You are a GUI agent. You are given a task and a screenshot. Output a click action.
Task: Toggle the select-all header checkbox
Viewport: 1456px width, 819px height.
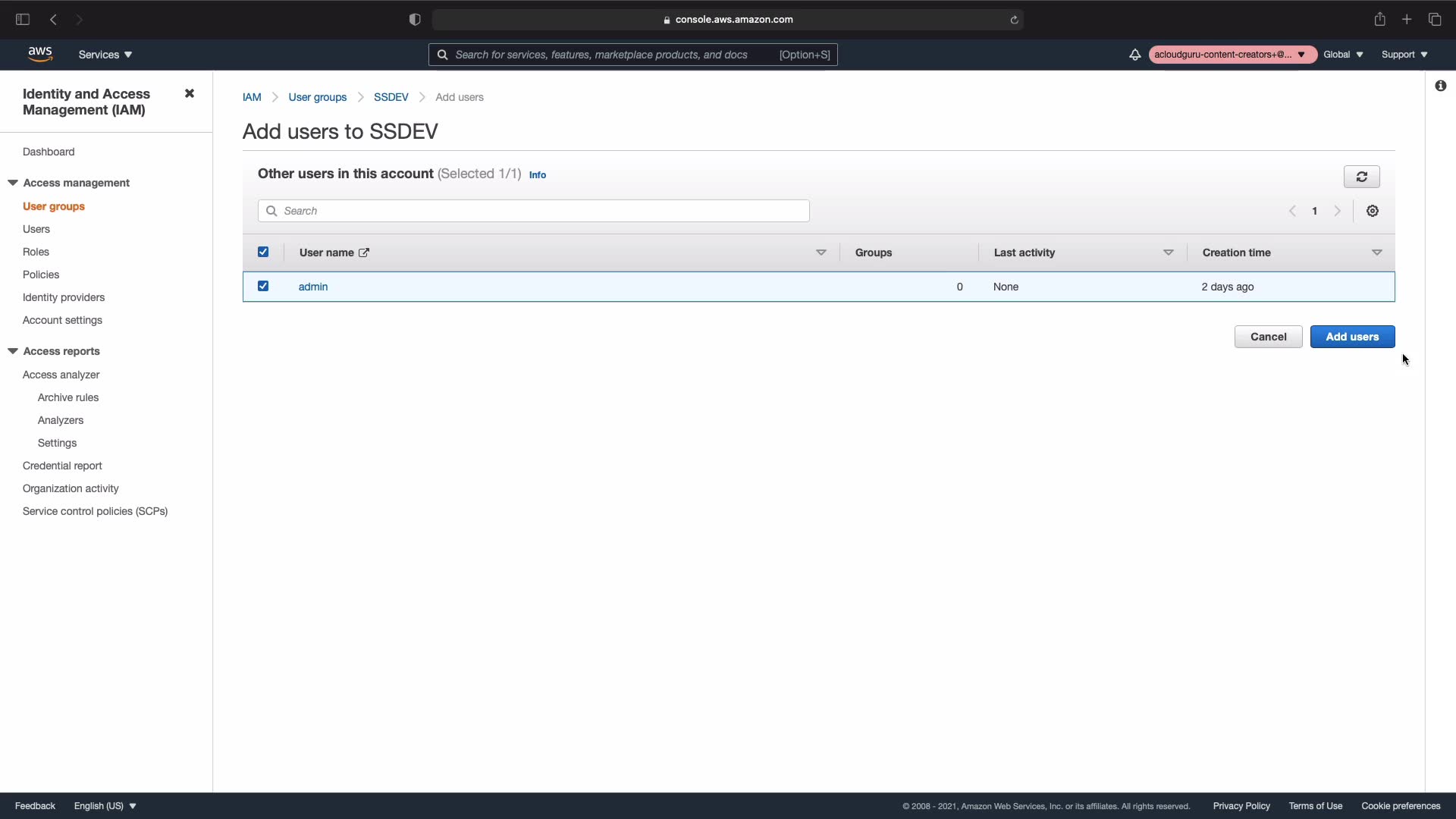(263, 252)
